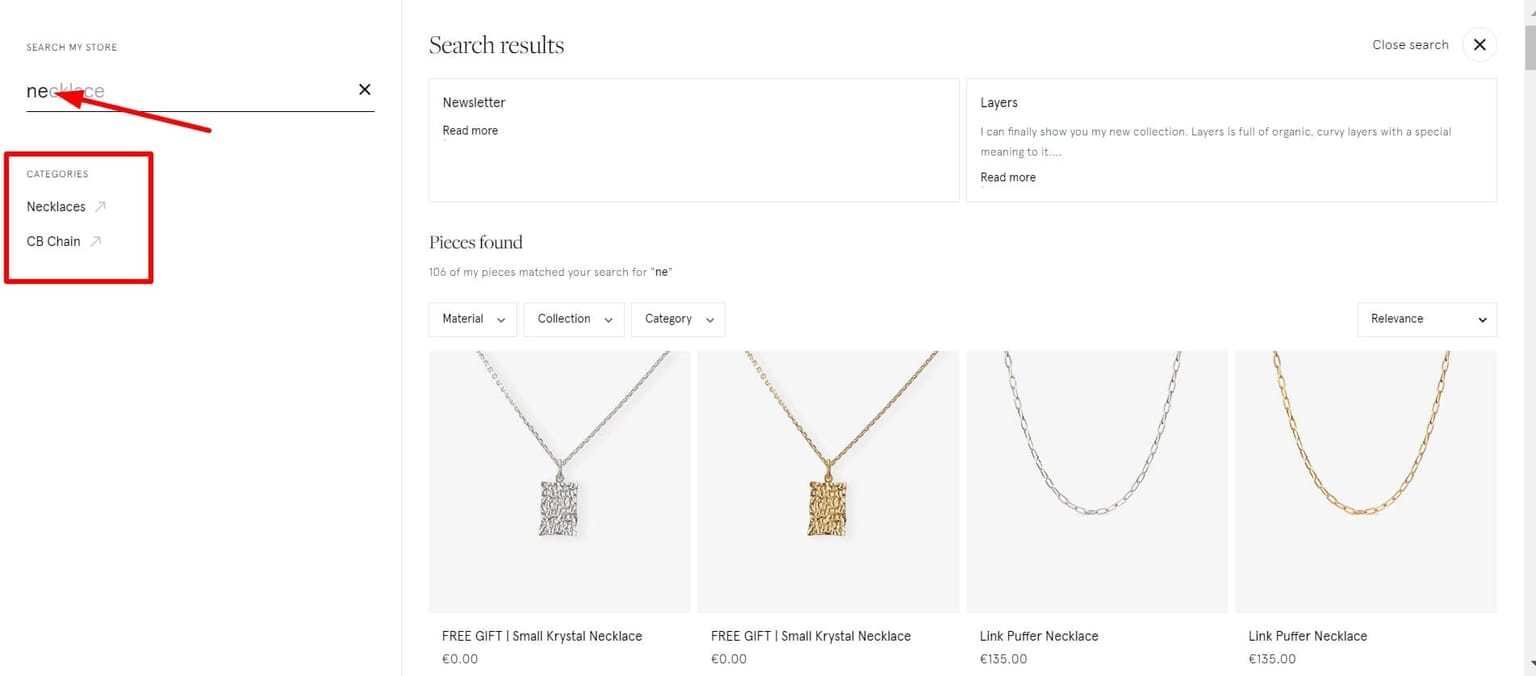
Task: Expand the Collection filter dropdown
Action: click(574, 319)
